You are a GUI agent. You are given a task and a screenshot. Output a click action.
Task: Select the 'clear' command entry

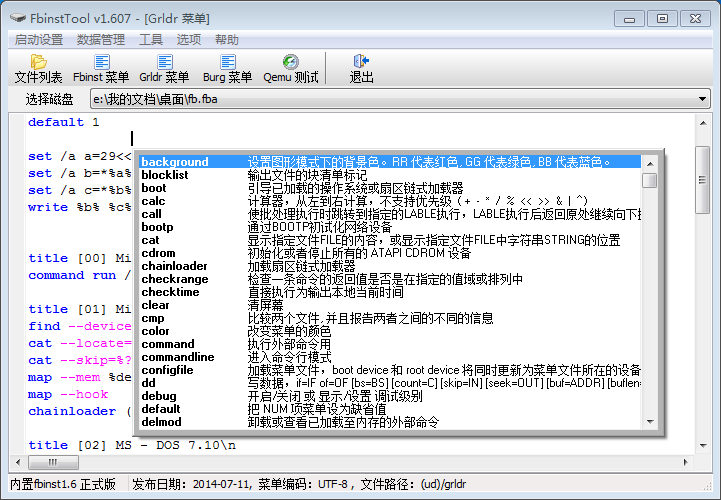390,305
